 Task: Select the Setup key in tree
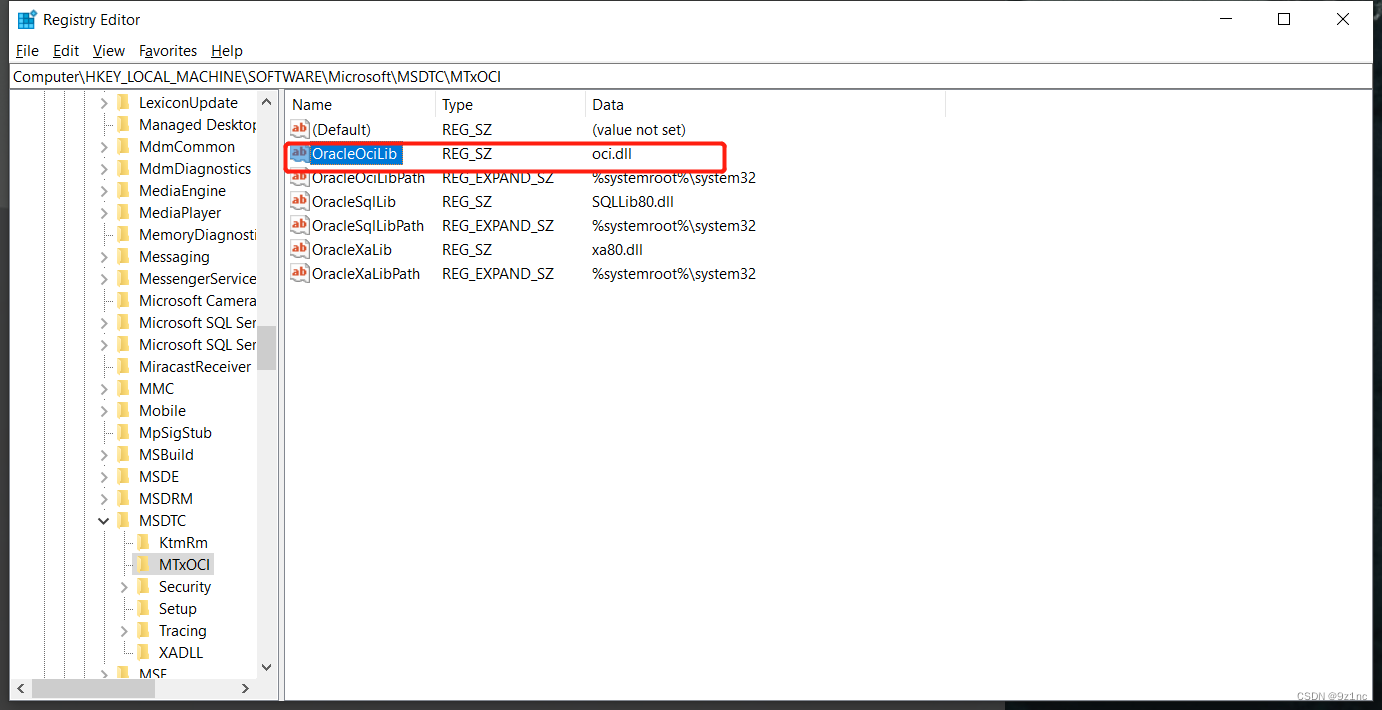click(x=177, y=609)
